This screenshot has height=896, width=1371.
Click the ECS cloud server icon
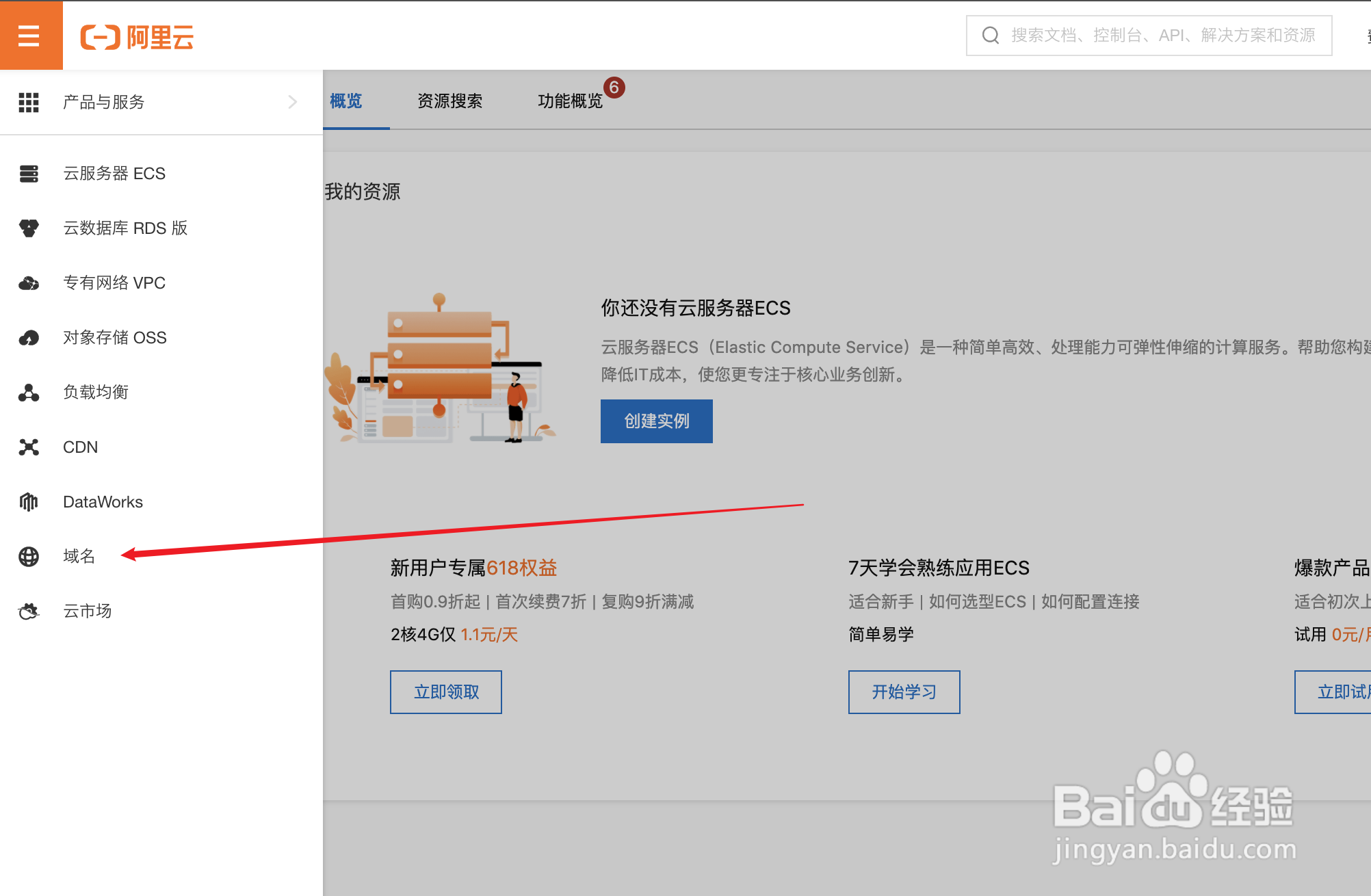[x=29, y=174]
